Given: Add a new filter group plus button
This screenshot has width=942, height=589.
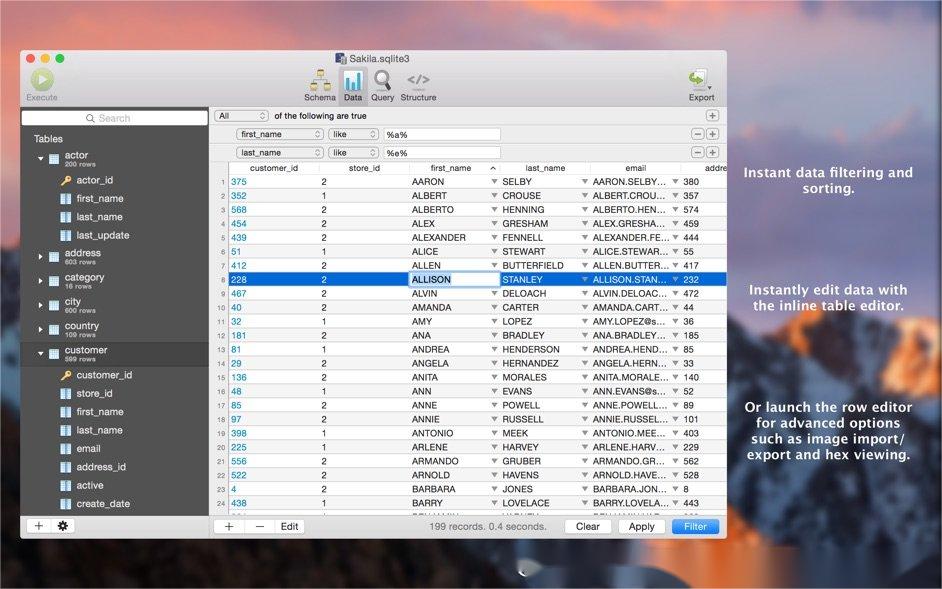Looking at the screenshot, I should pyautogui.click(x=712, y=115).
